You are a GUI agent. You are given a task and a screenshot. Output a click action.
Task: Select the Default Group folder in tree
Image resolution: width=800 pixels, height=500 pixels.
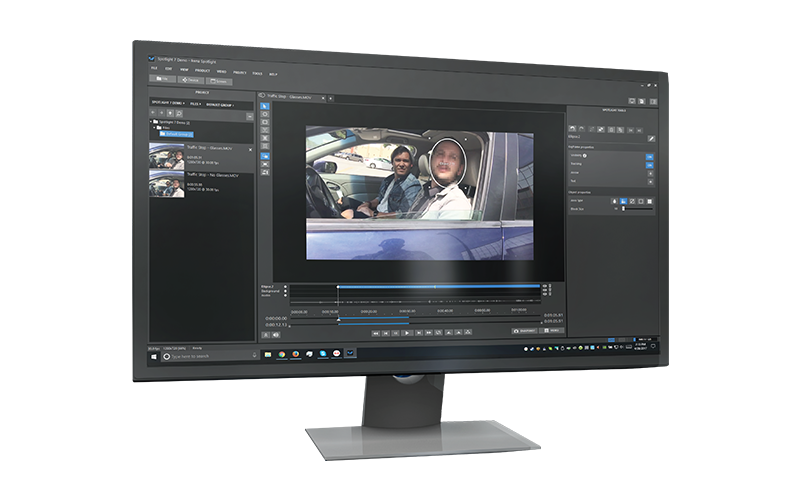click(x=176, y=134)
